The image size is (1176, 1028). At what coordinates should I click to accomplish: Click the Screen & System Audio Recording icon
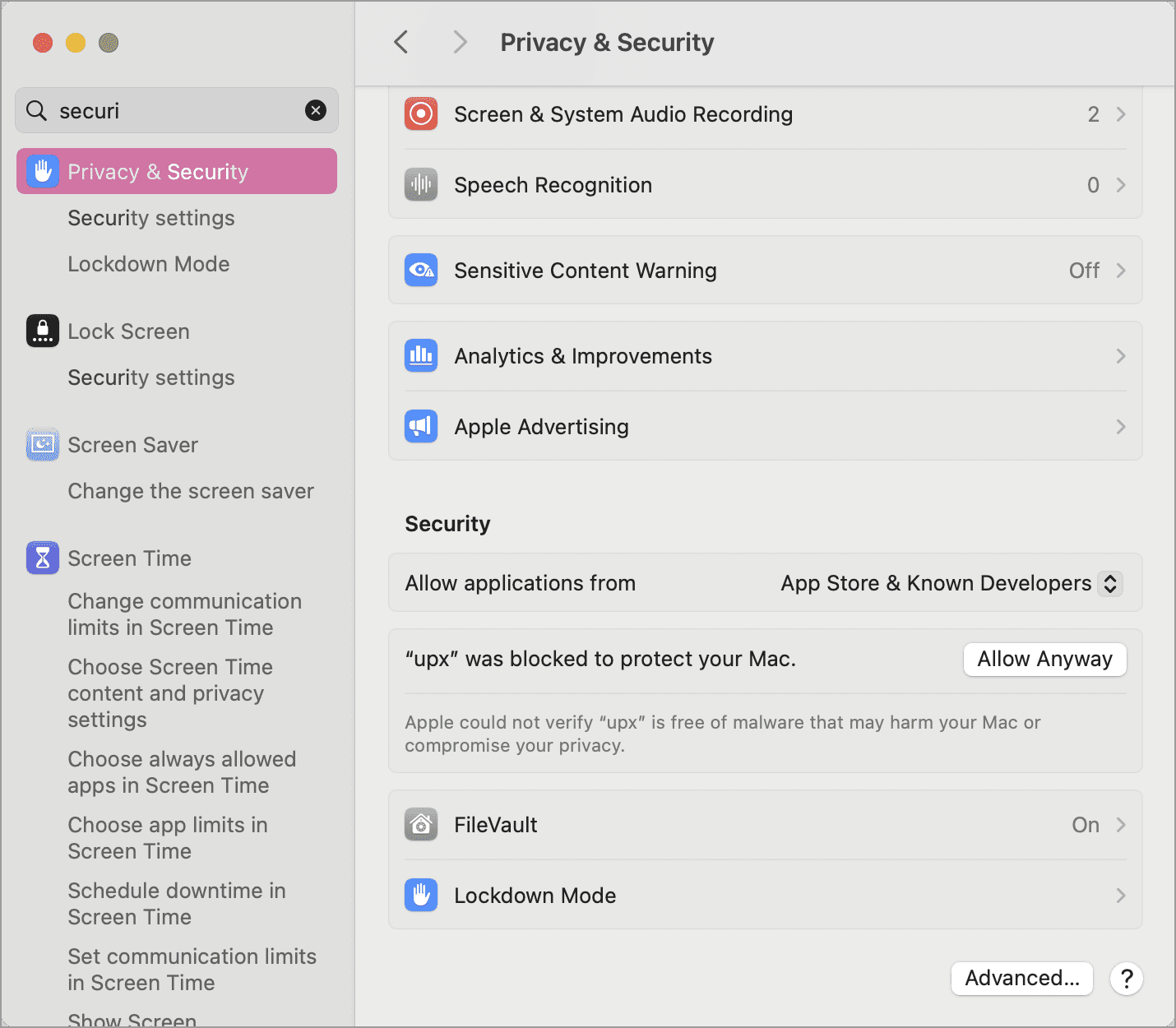[x=420, y=114]
